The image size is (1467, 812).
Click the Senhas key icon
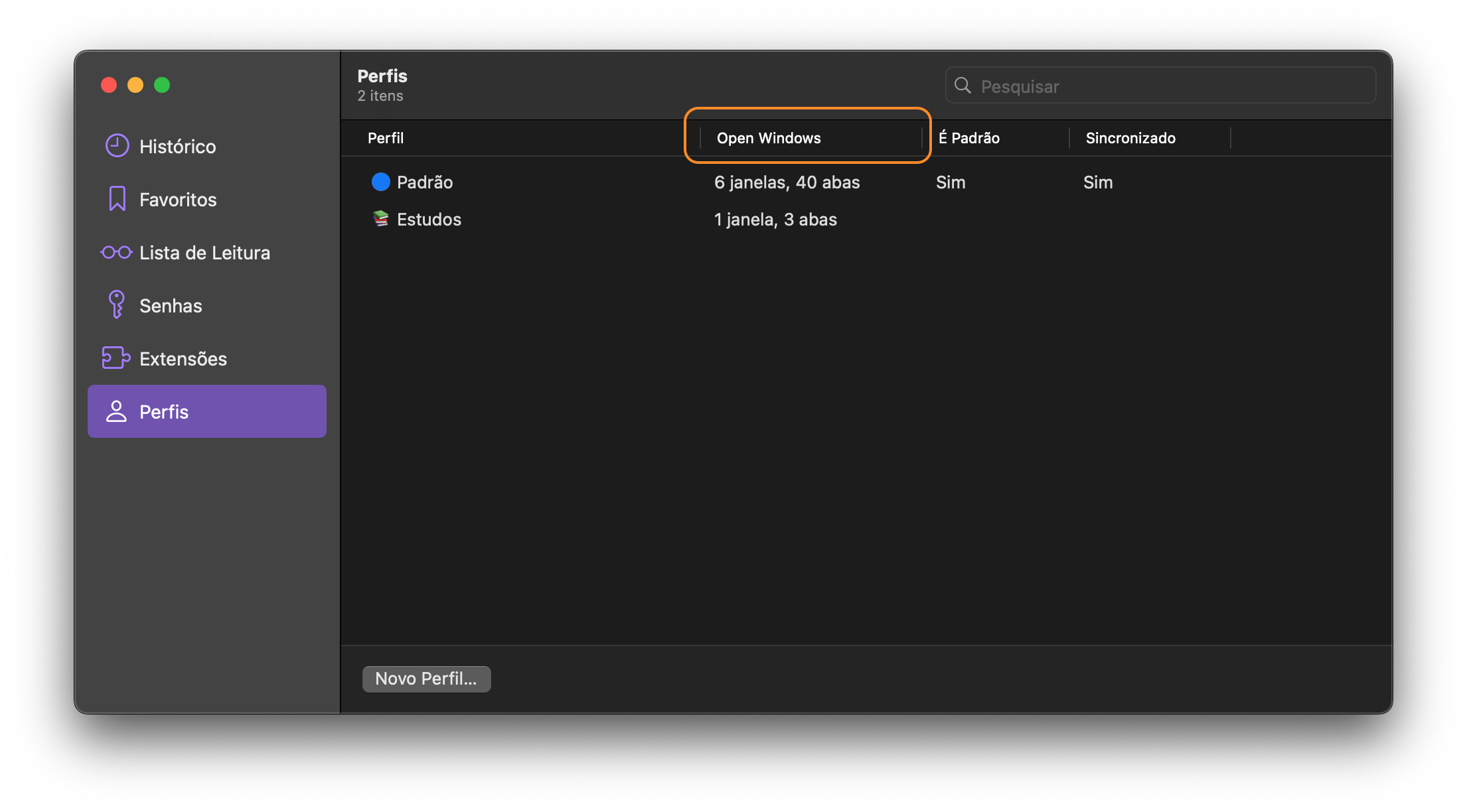tap(117, 305)
